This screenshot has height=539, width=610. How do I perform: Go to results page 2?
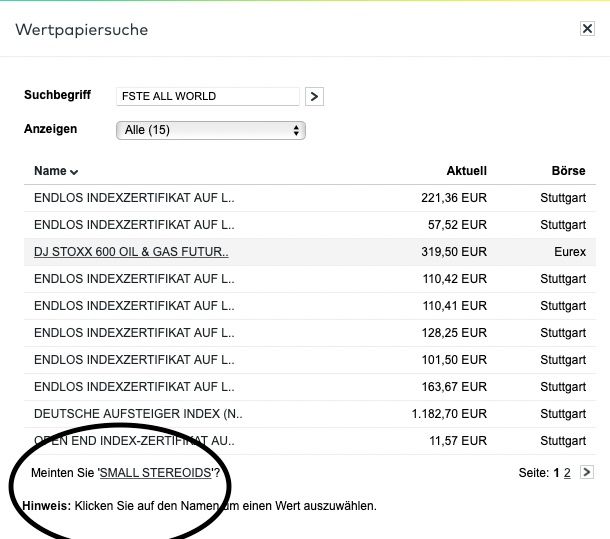click(x=567, y=472)
